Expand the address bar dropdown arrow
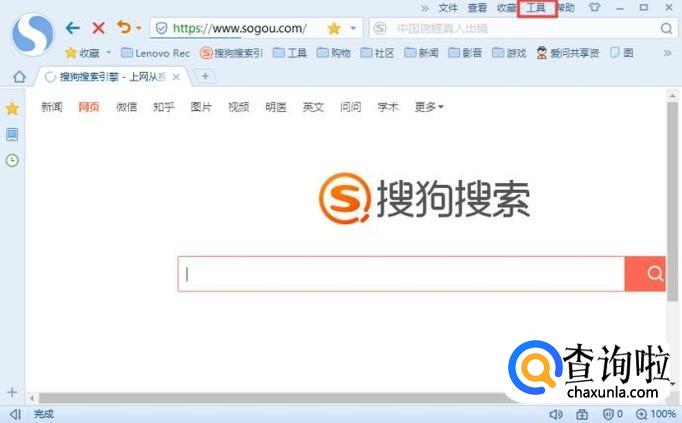Image resolution: width=682 pixels, height=423 pixels. tap(353, 28)
